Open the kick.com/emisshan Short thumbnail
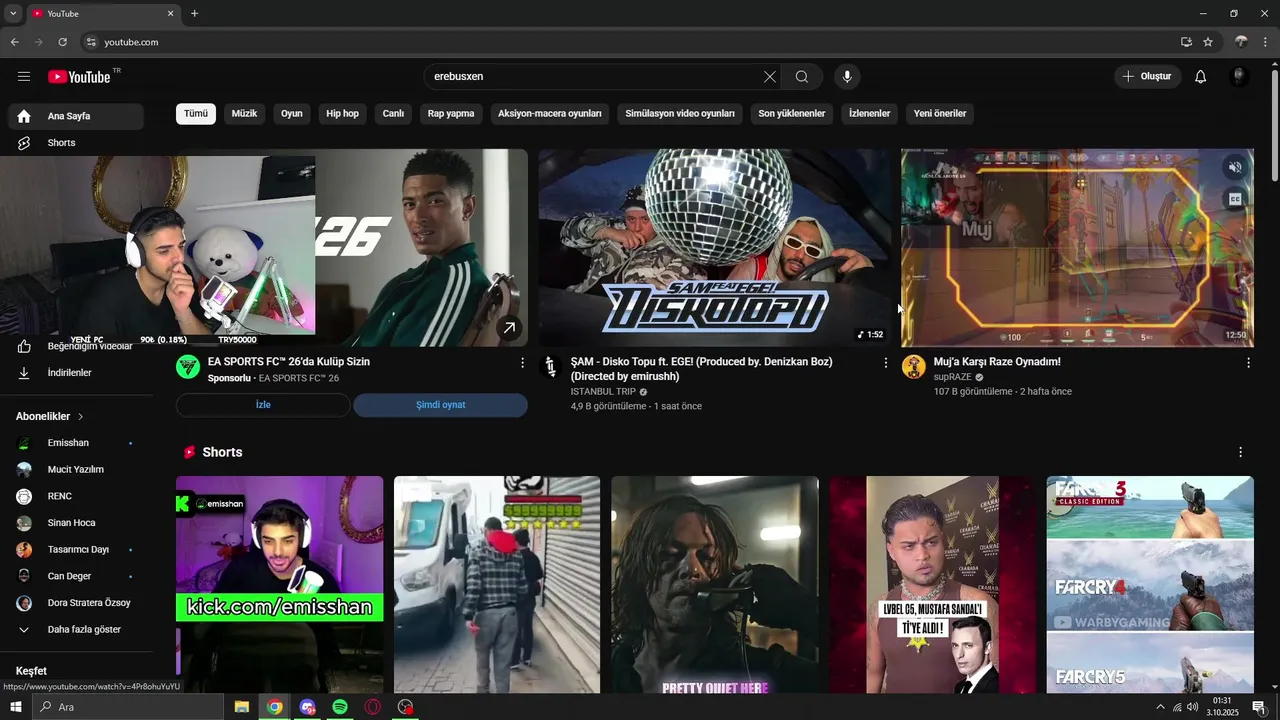The width and height of the screenshot is (1280, 720). click(279, 584)
